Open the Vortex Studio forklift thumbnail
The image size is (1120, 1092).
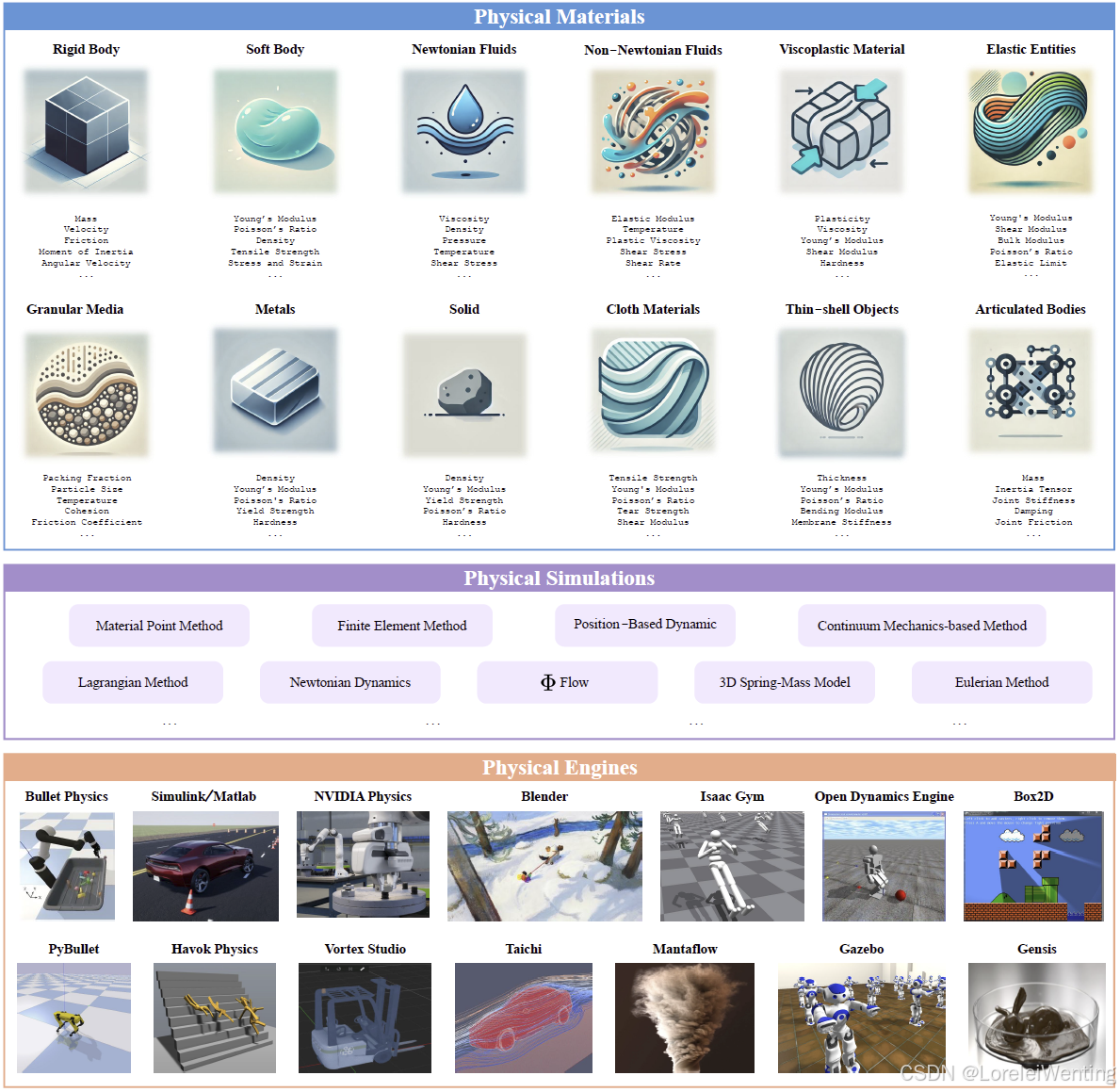pos(365,1018)
